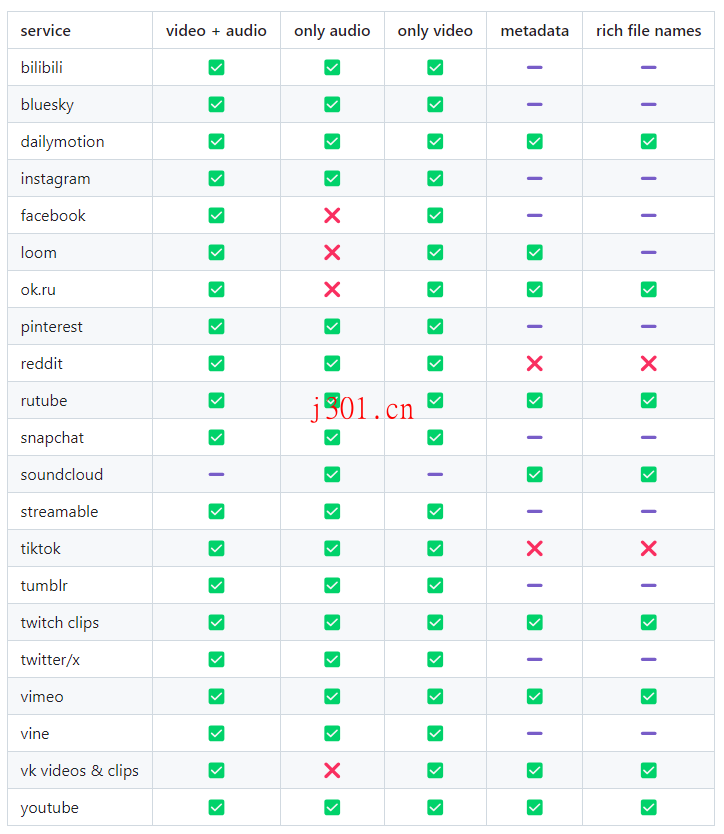Screen dimensions: 724x834
Task: Click the green check for streamable only audio
Action: pos(332,512)
